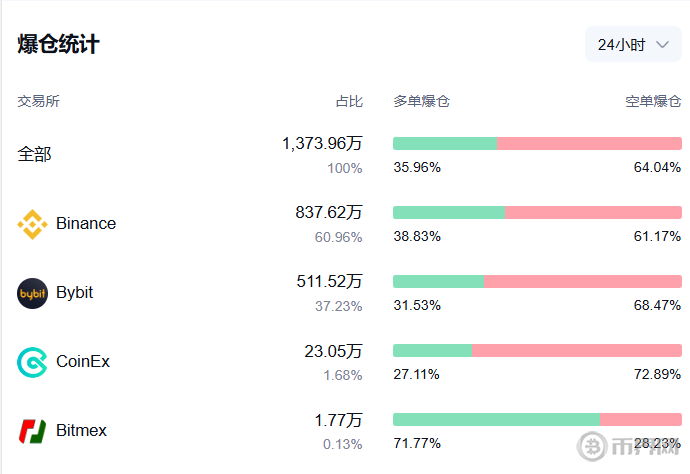
Task: Sort by the 占比 column header
Action: point(349,102)
